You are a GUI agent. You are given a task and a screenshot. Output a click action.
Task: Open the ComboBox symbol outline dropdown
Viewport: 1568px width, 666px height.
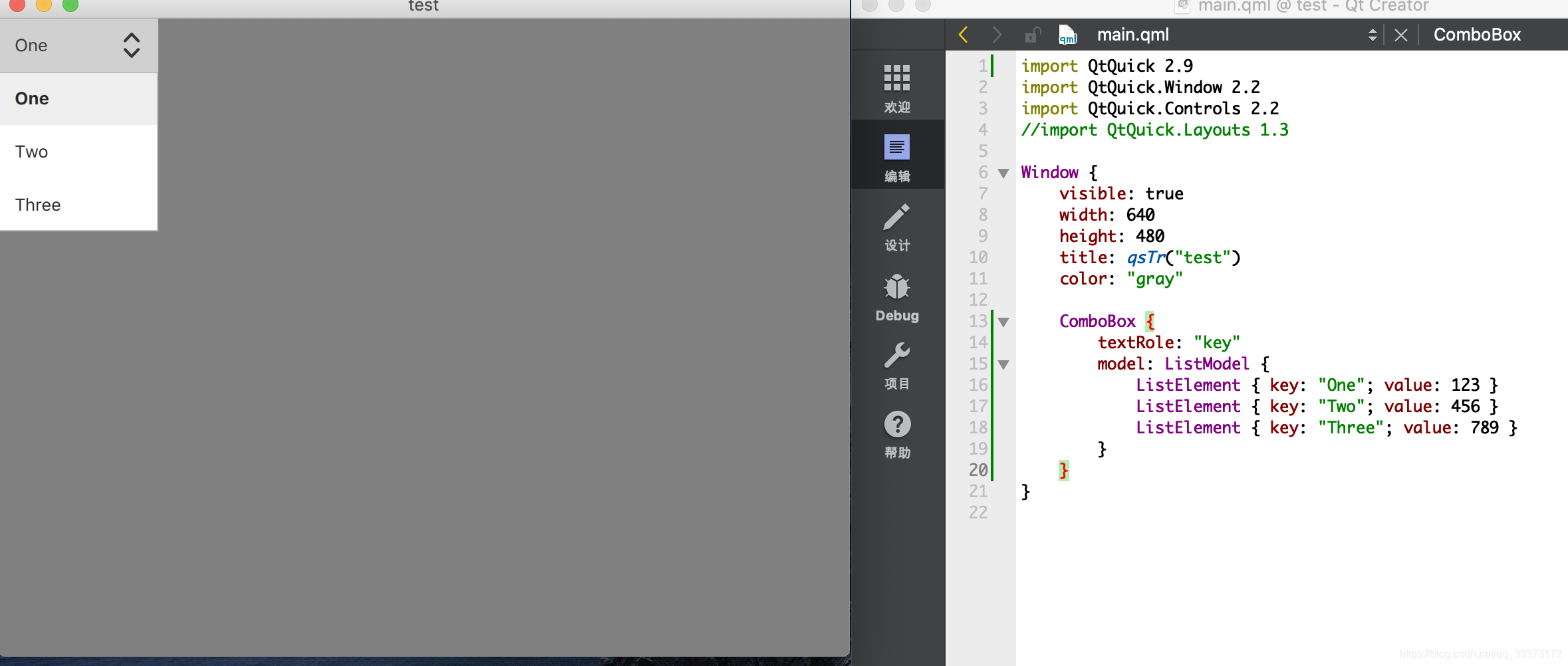click(x=1478, y=35)
